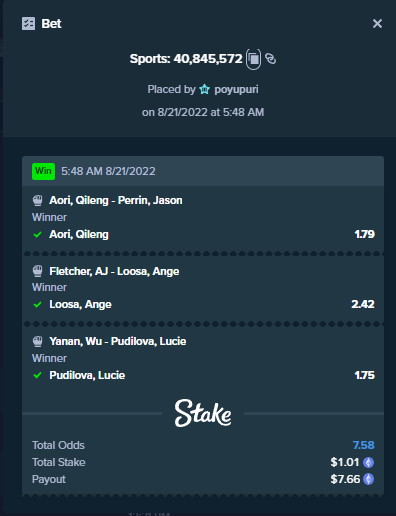
Task: Click the Ethereum icon beside Payout amount
Action: click(368, 479)
